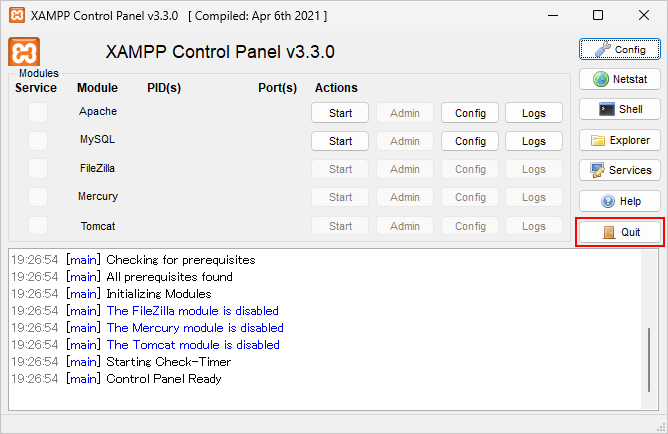Viewport: 668px width, 434px height.
Task: Toggle the FileZilla service checkbox
Action: (38, 168)
